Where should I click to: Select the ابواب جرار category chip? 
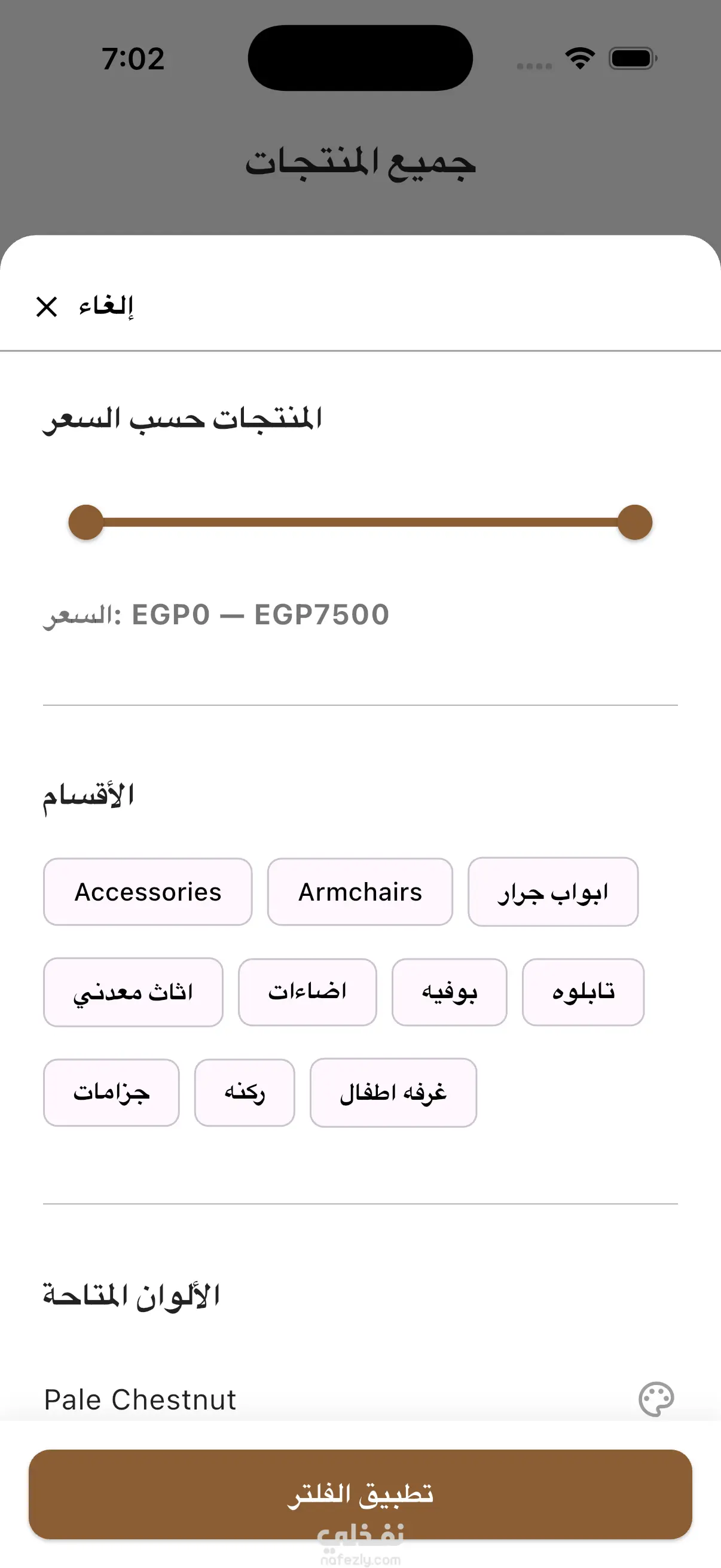pyautogui.click(x=553, y=892)
